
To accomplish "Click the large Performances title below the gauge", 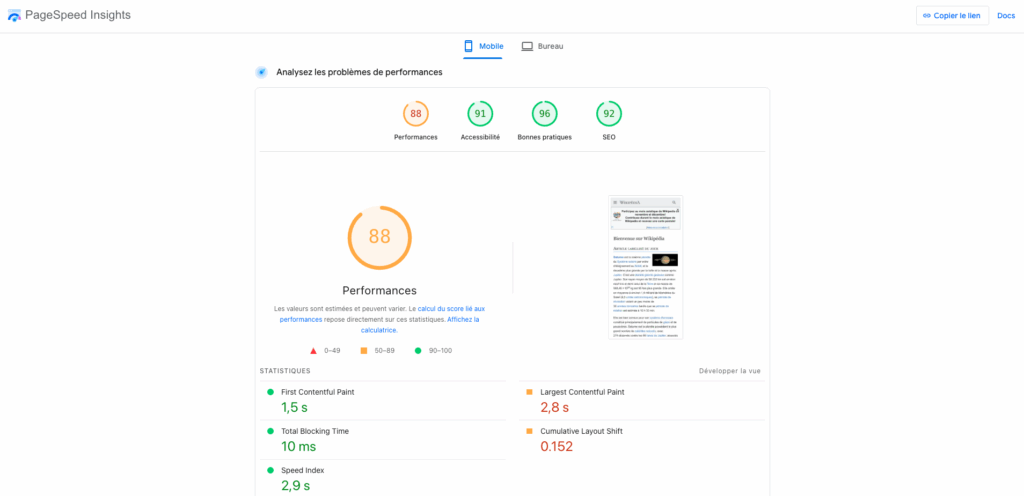I will click(x=379, y=290).
